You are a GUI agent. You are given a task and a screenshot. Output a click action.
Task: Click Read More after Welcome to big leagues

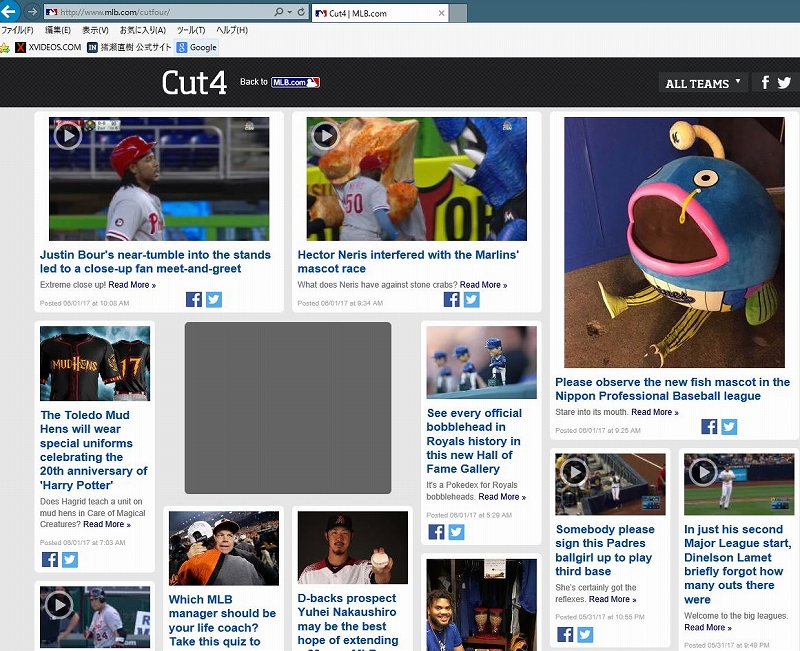(x=708, y=628)
